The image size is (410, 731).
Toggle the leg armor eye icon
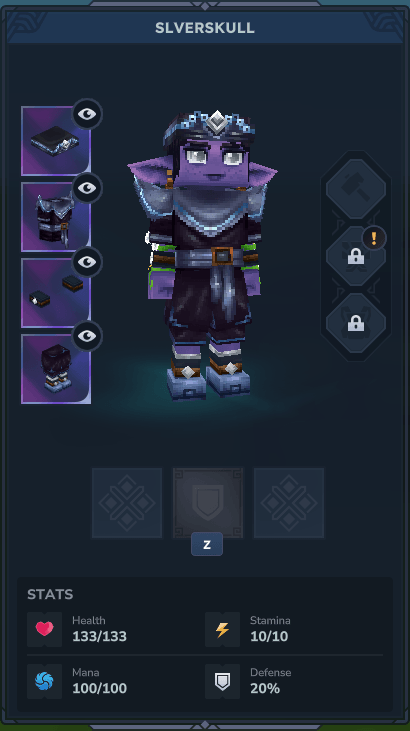(x=87, y=336)
